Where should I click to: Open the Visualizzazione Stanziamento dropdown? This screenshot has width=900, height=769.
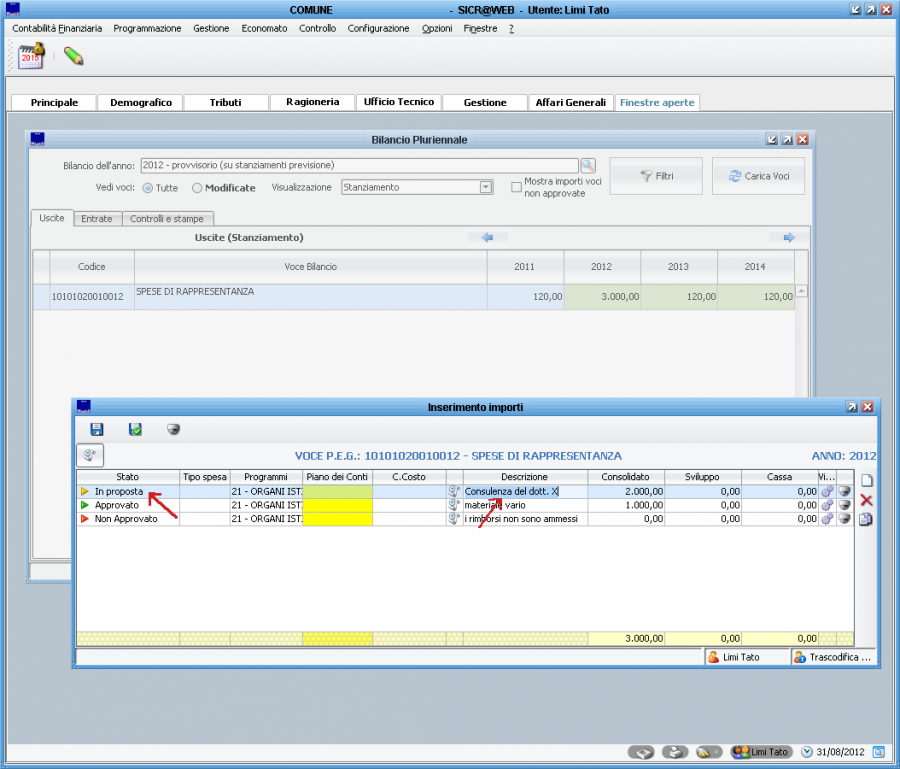486,187
